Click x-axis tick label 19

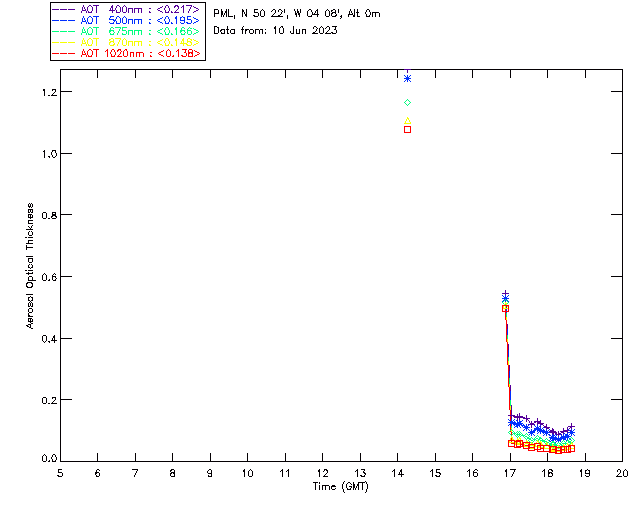pyautogui.click(x=585, y=473)
